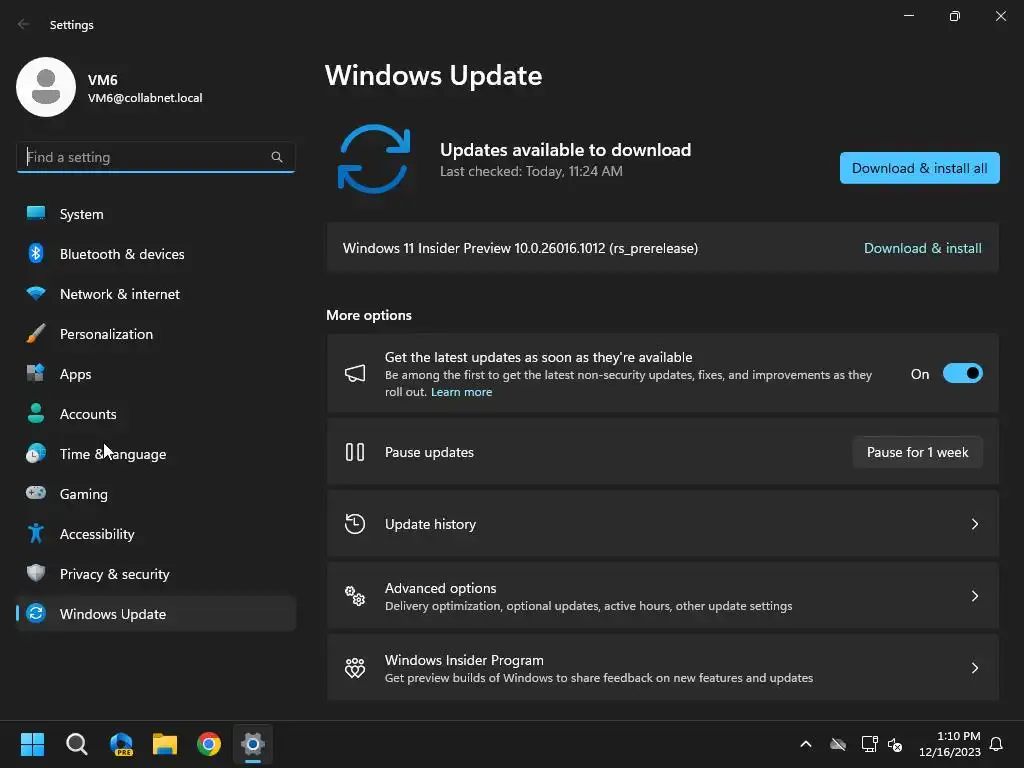Viewport: 1024px width, 768px height.
Task: Click the Bluetooth icon in sidebar
Action: [x=36, y=253]
